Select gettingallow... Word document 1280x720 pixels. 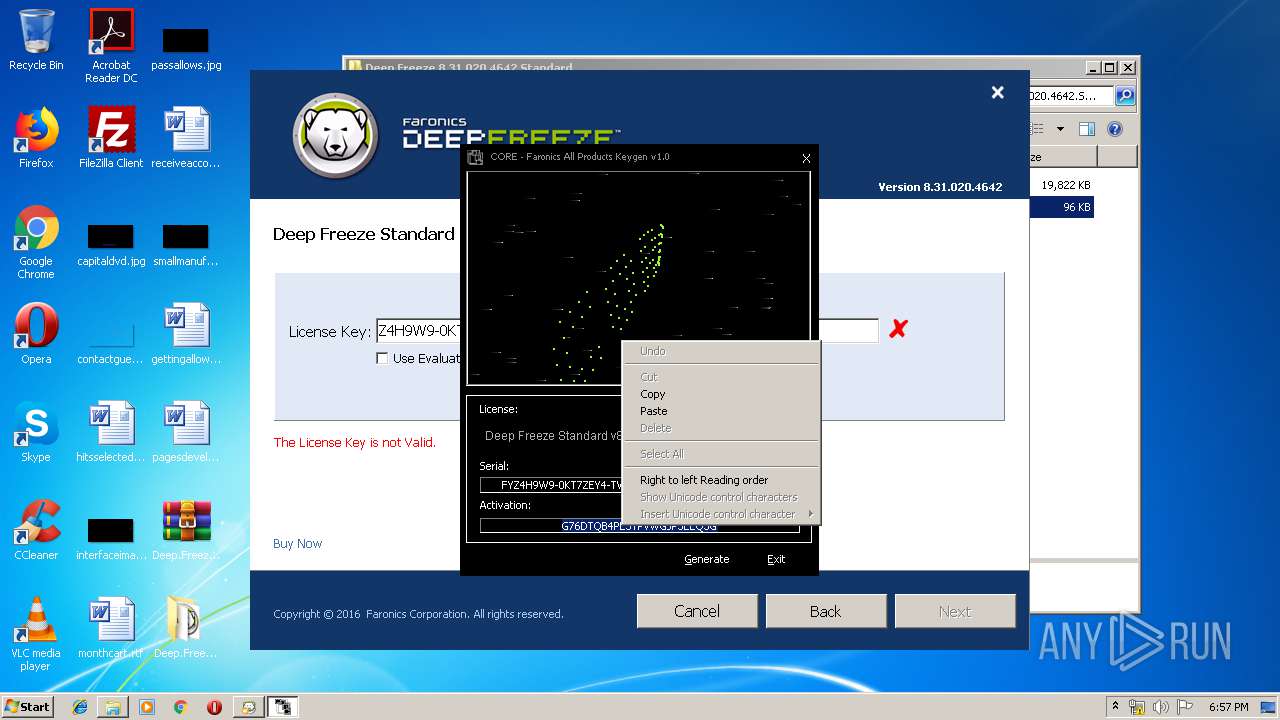coord(186,334)
